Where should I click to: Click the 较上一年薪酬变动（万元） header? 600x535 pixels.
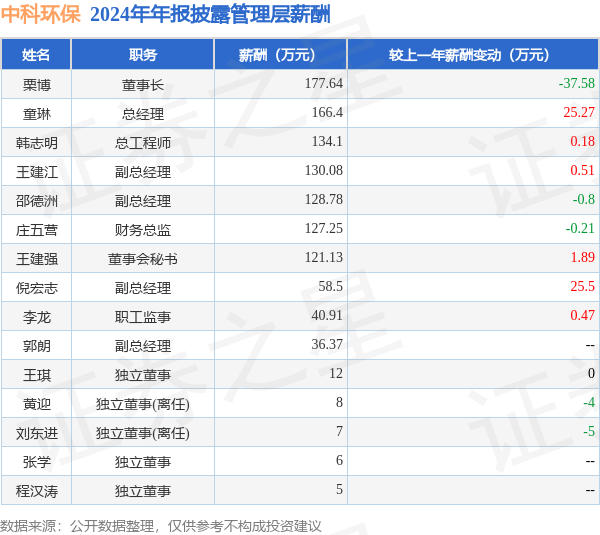(473, 55)
